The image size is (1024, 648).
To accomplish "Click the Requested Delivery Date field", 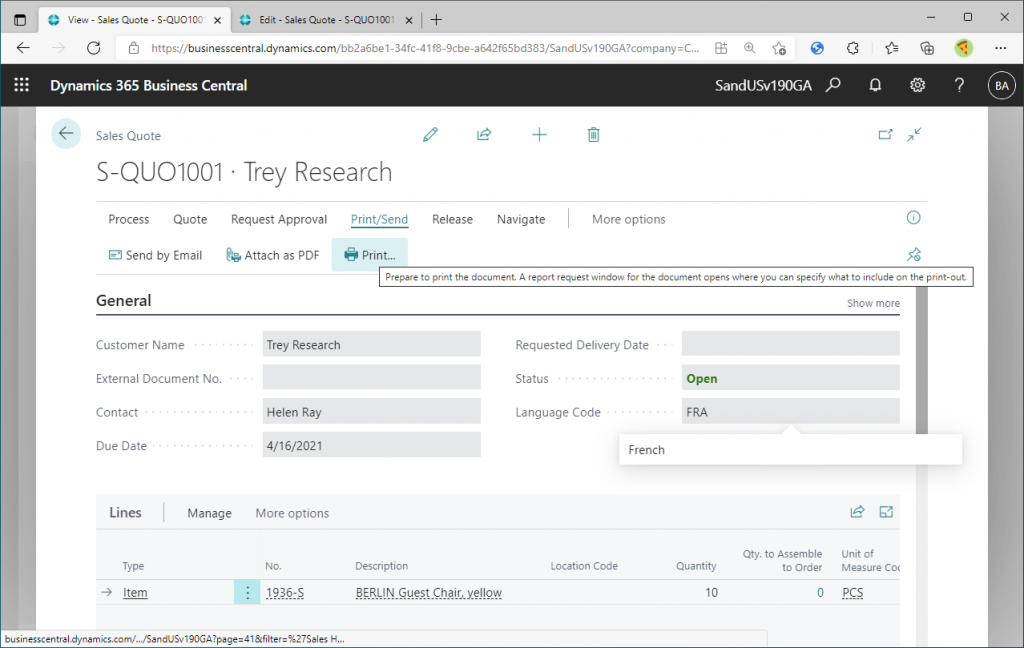I will [x=791, y=344].
